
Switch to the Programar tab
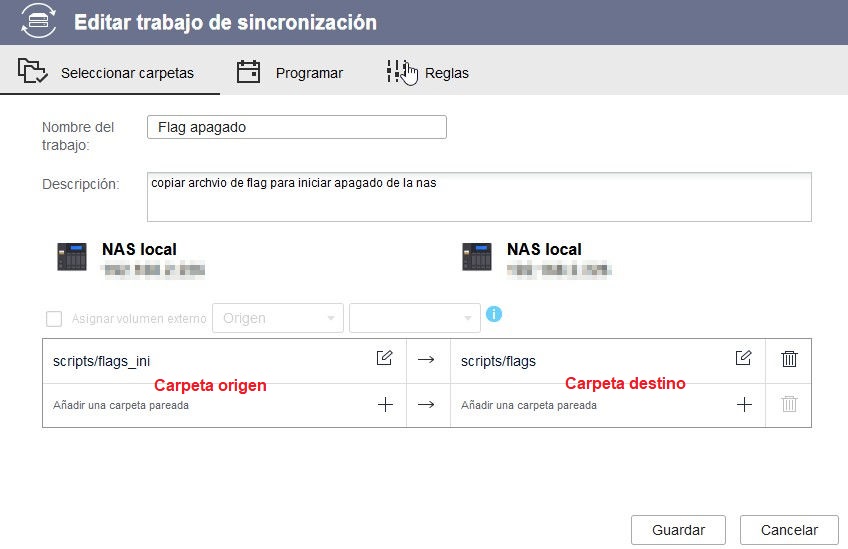[290, 72]
